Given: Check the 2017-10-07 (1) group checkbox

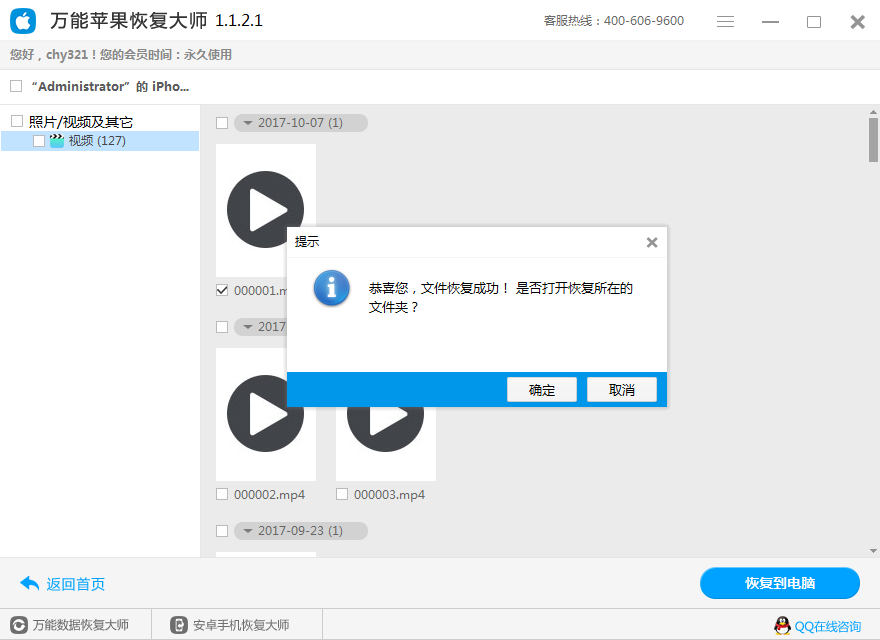Looking at the screenshot, I should coord(222,123).
